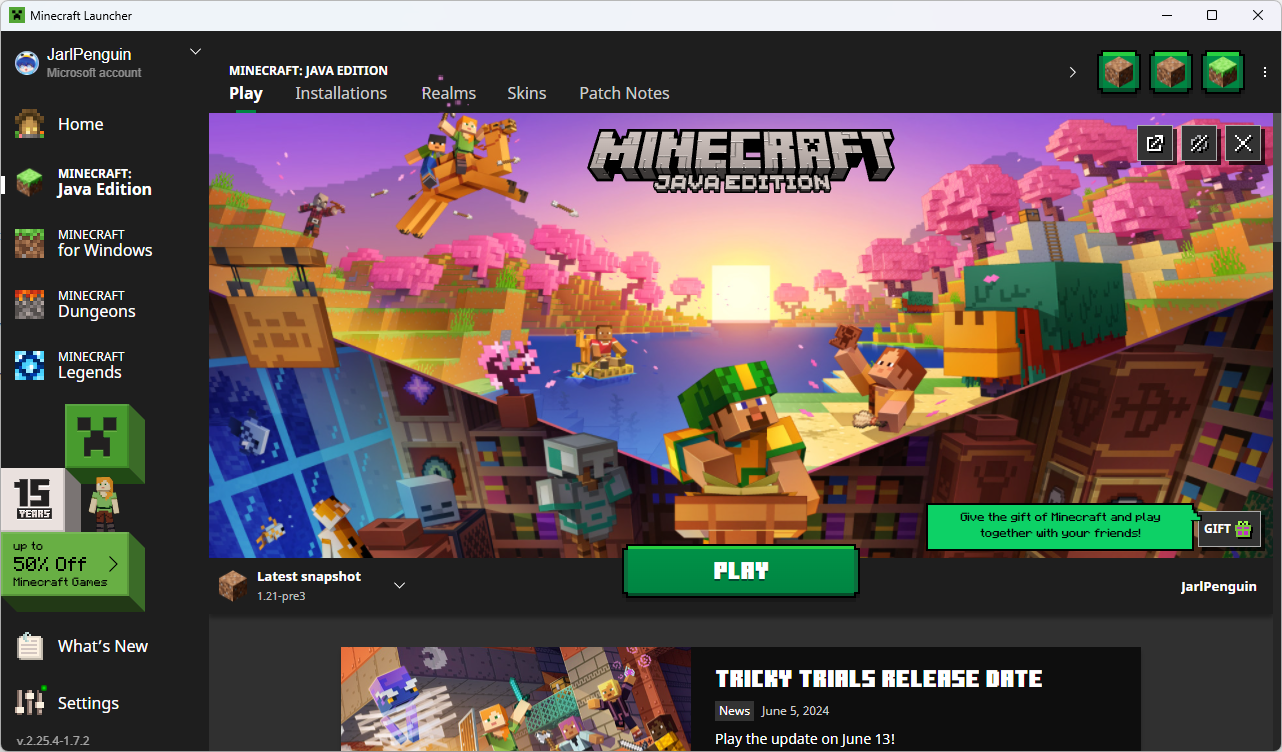Click the green Creeper face block

click(x=104, y=443)
